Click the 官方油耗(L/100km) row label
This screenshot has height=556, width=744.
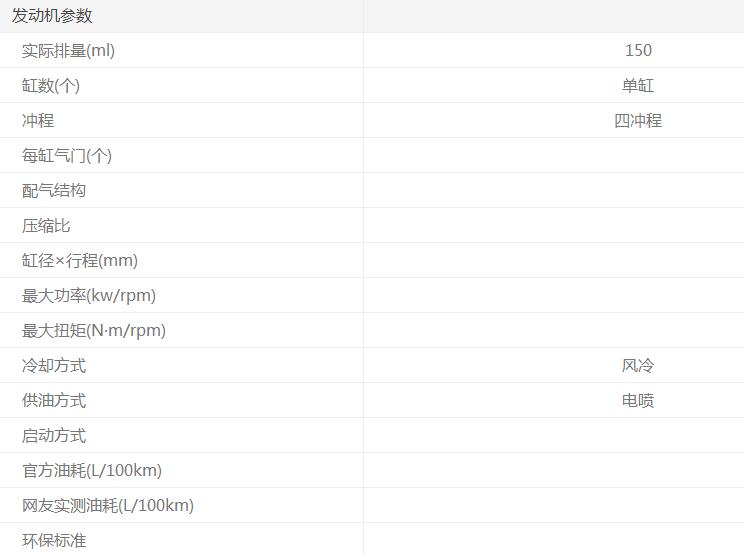click(92, 471)
